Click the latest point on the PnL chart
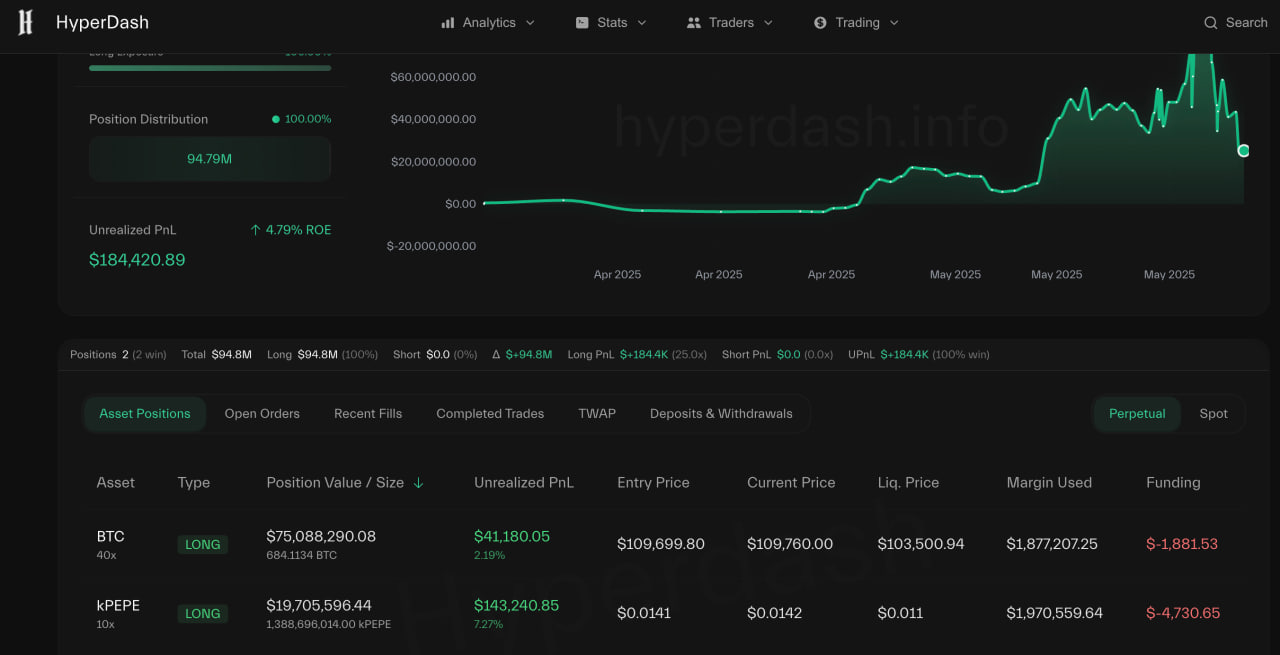Image resolution: width=1280 pixels, height=655 pixels. 1243,150
